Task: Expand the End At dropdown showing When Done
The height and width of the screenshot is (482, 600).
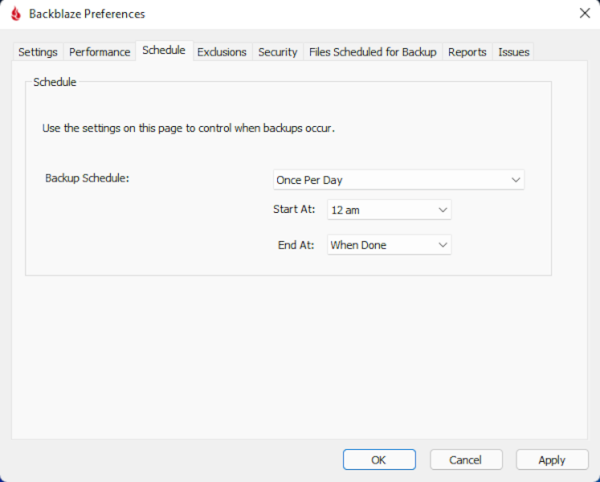Action: click(389, 245)
